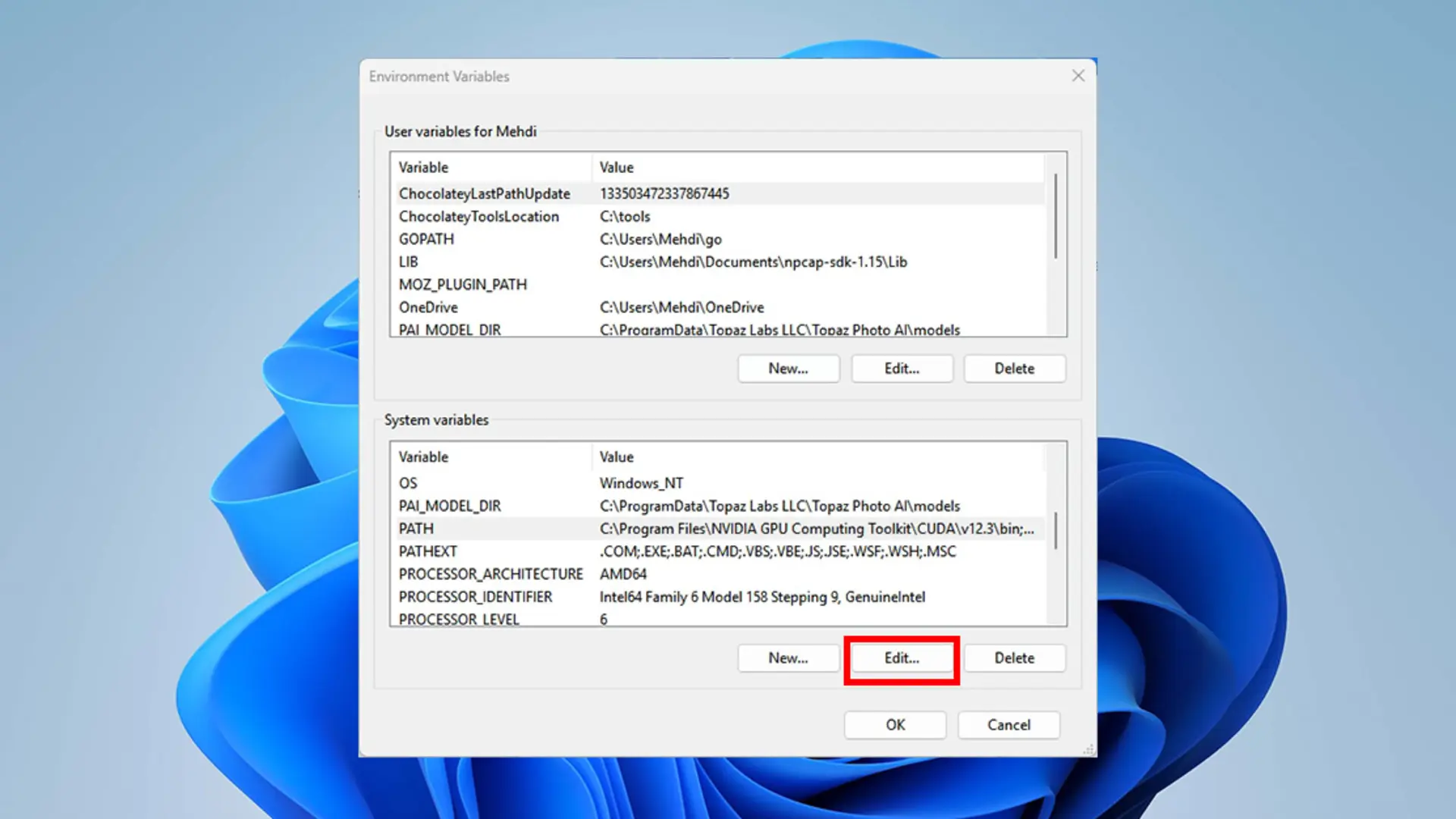Click Variable column header in System variables

click(x=491, y=457)
